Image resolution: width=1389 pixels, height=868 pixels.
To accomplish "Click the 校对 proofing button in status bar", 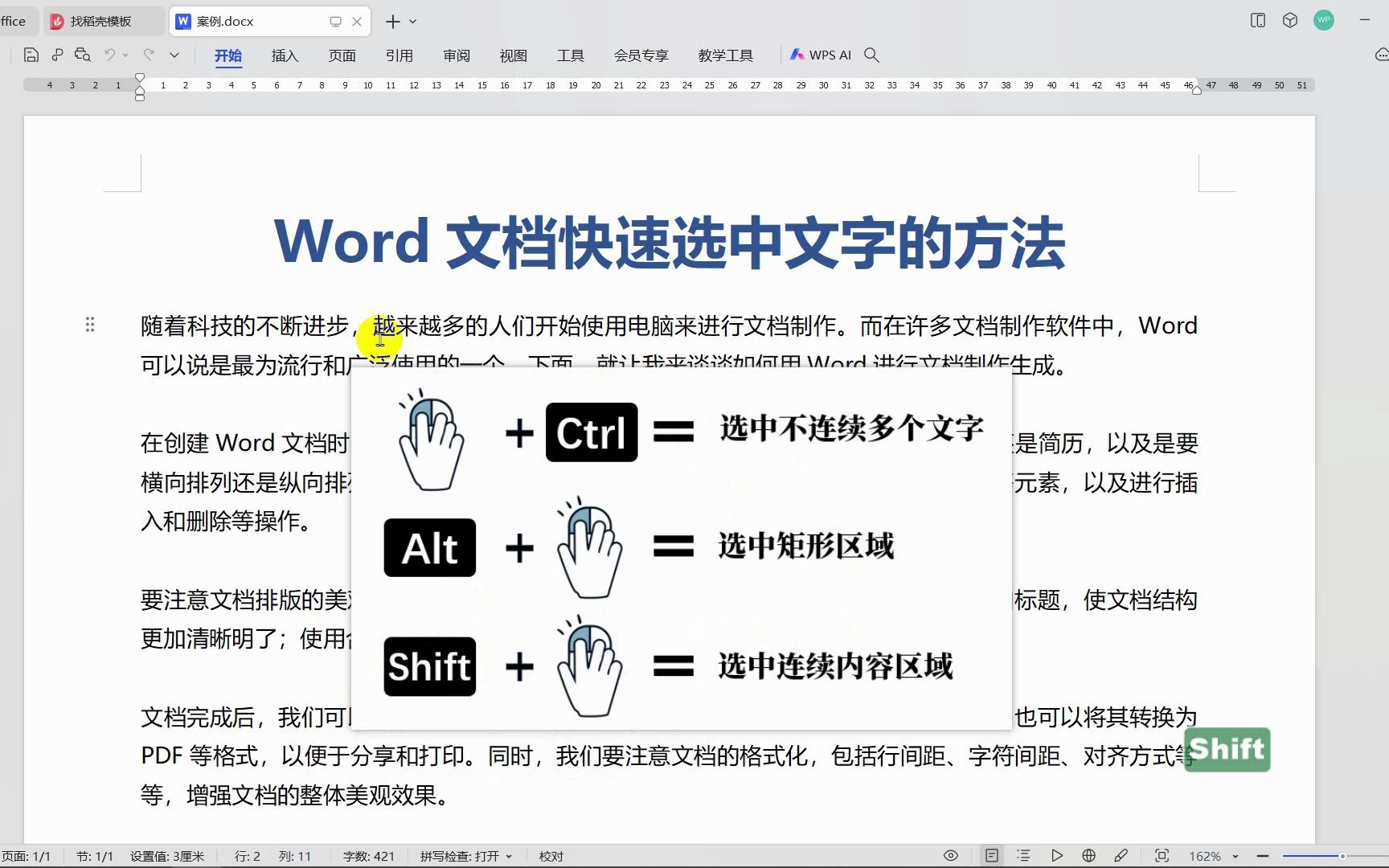I will click(x=551, y=856).
